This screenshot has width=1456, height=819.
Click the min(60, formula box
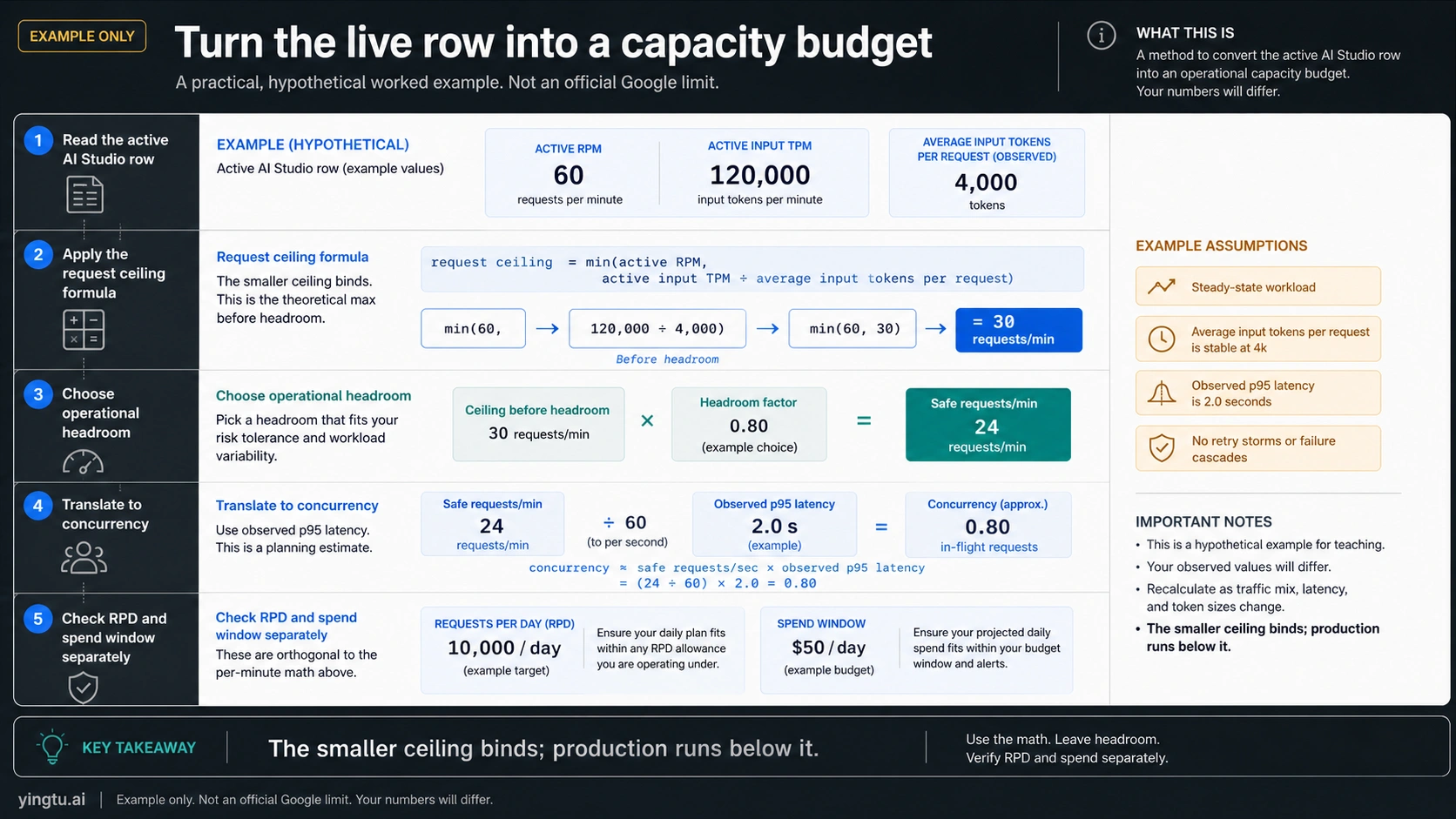473,328
